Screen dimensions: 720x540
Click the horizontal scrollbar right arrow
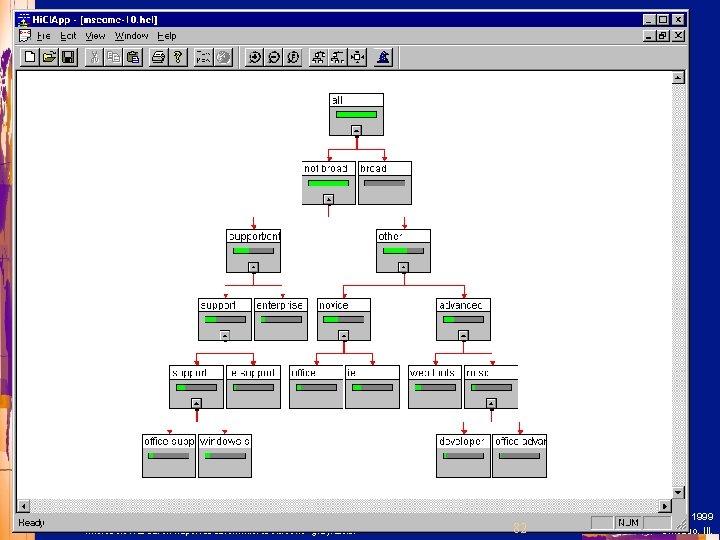664,506
